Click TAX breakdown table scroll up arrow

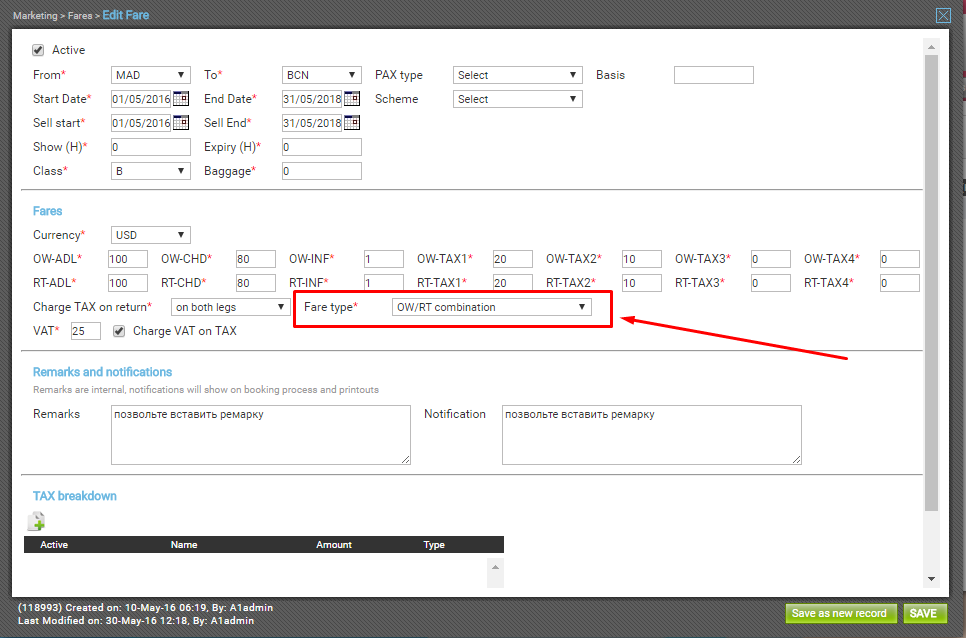495,567
